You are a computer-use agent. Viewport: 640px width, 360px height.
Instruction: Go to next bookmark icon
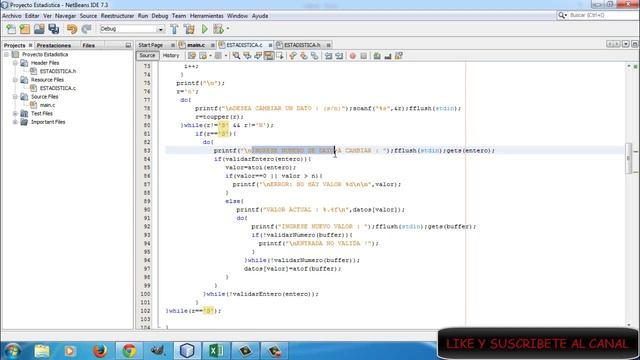point(303,56)
